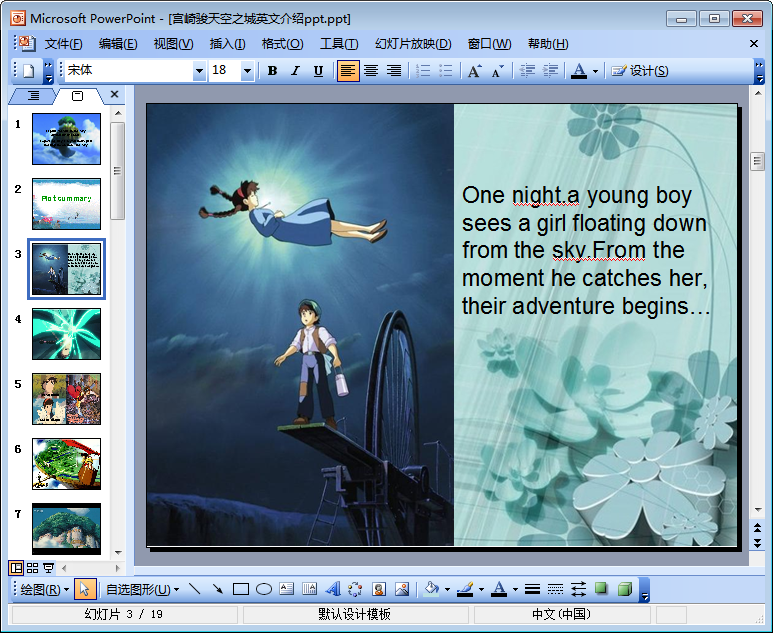
Task: Open font size dropdown 18
Action: pos(247,71)
